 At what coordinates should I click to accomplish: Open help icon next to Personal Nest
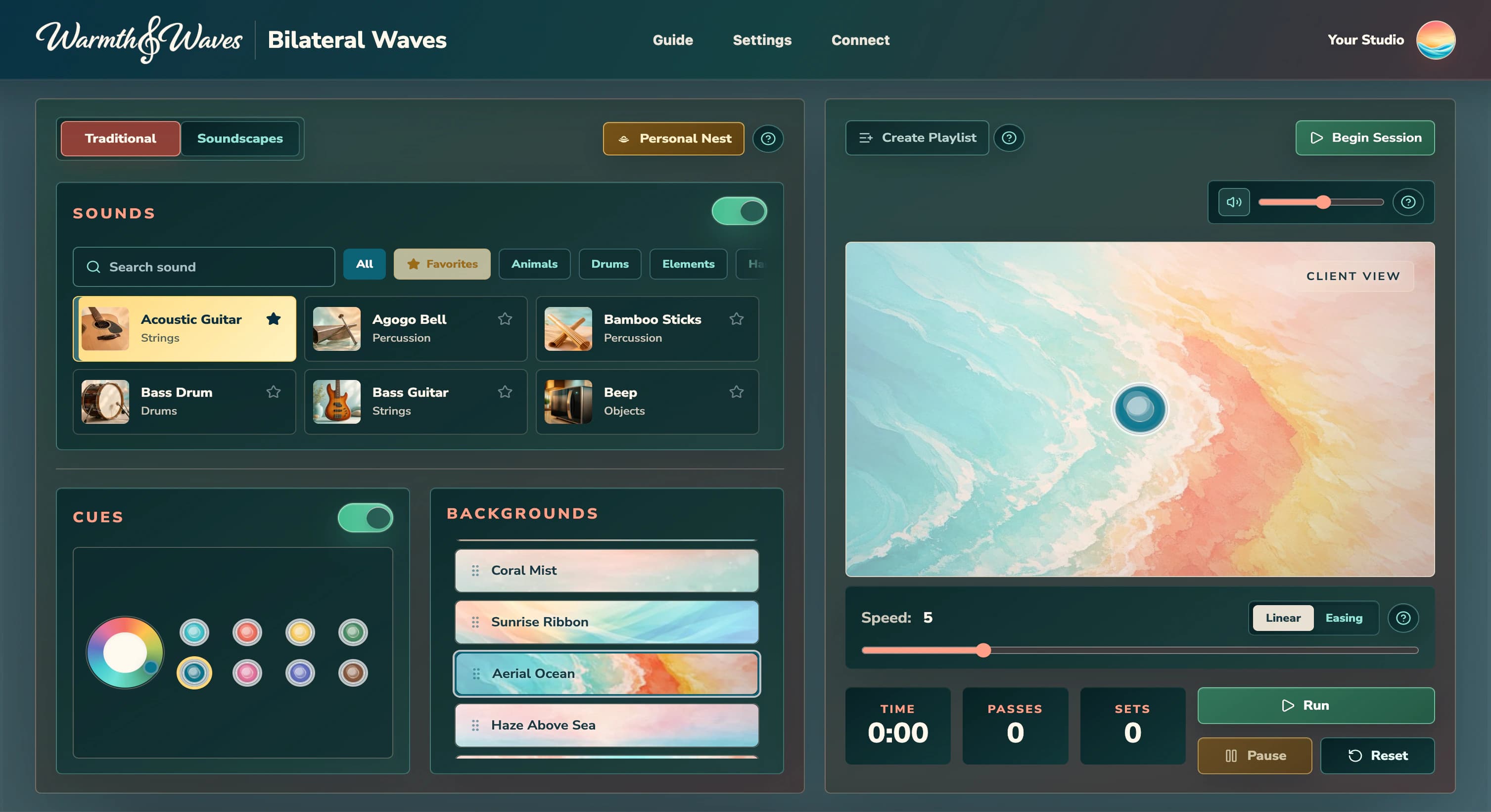pos(767,138)
